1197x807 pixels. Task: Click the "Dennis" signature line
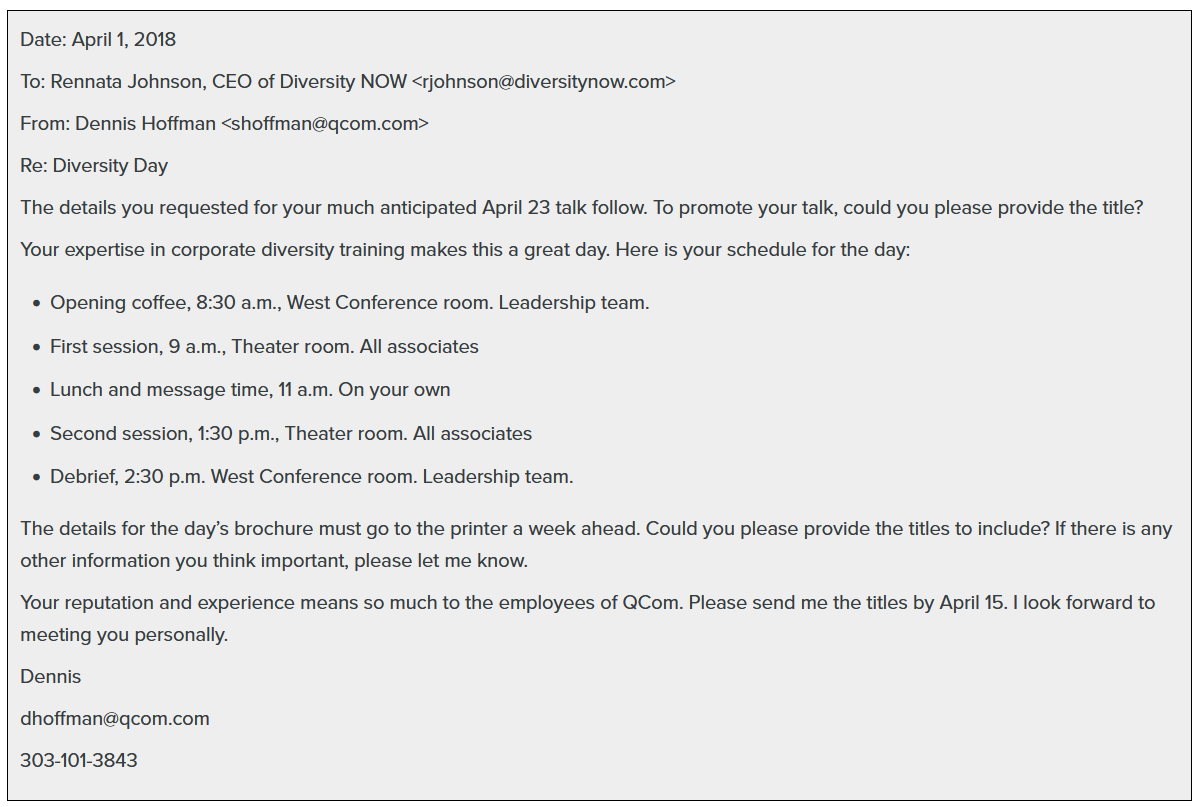tap(51, 677)
